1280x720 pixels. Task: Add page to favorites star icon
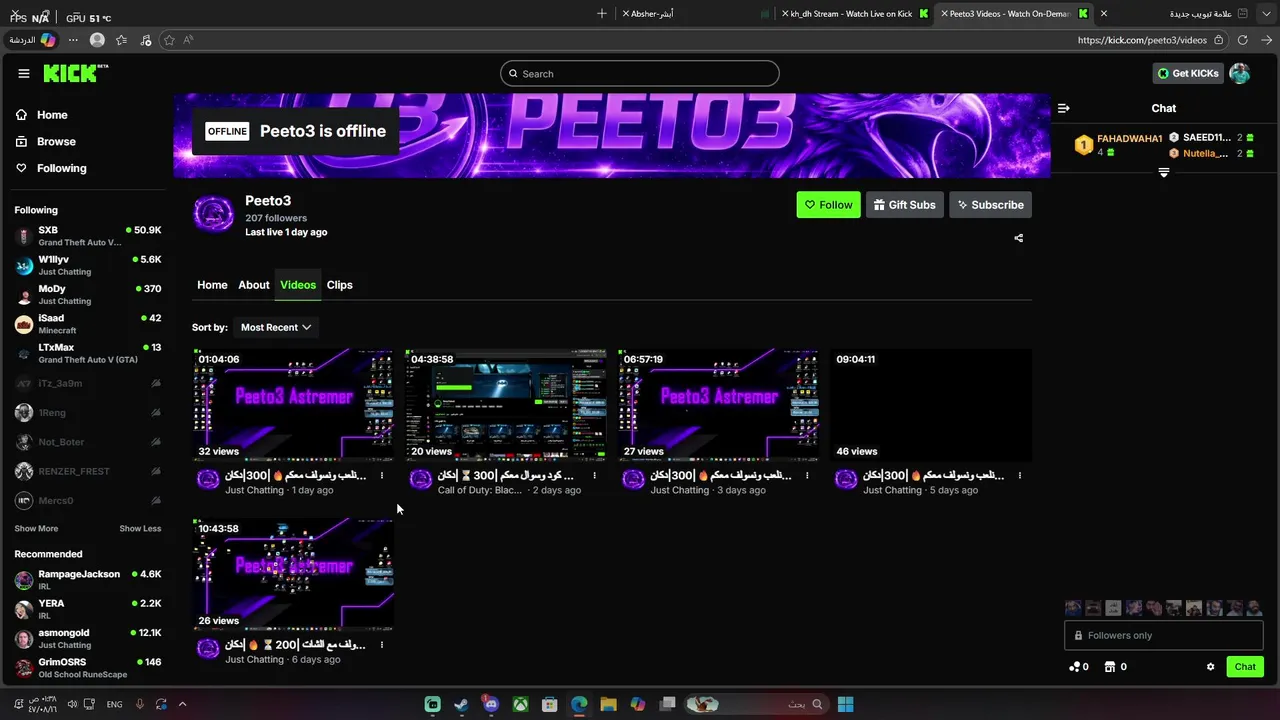[169, 40]
